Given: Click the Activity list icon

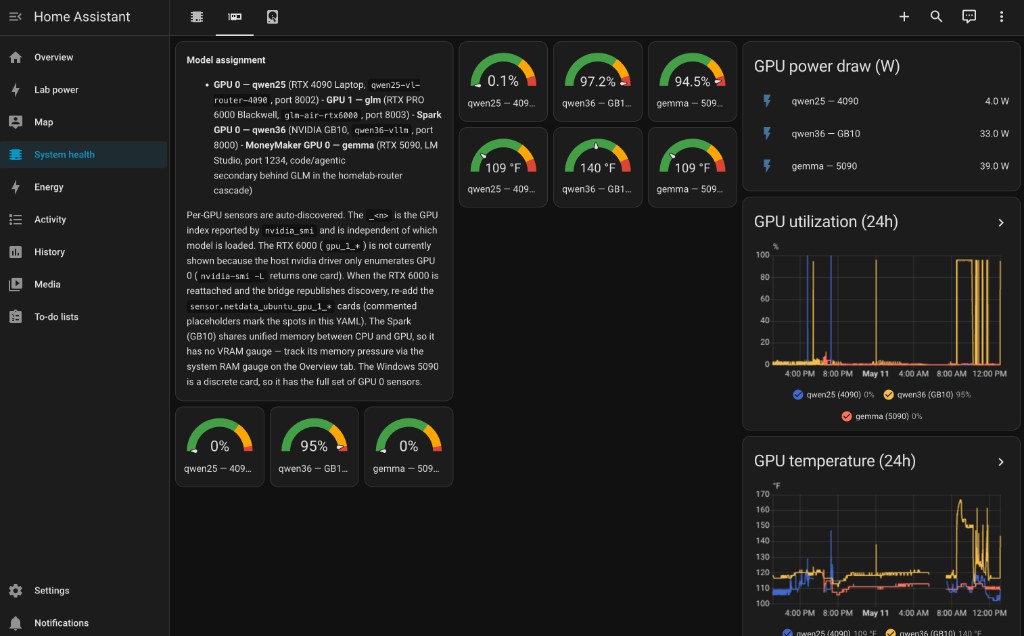Looking at the screenshot, I should point(16,219).
